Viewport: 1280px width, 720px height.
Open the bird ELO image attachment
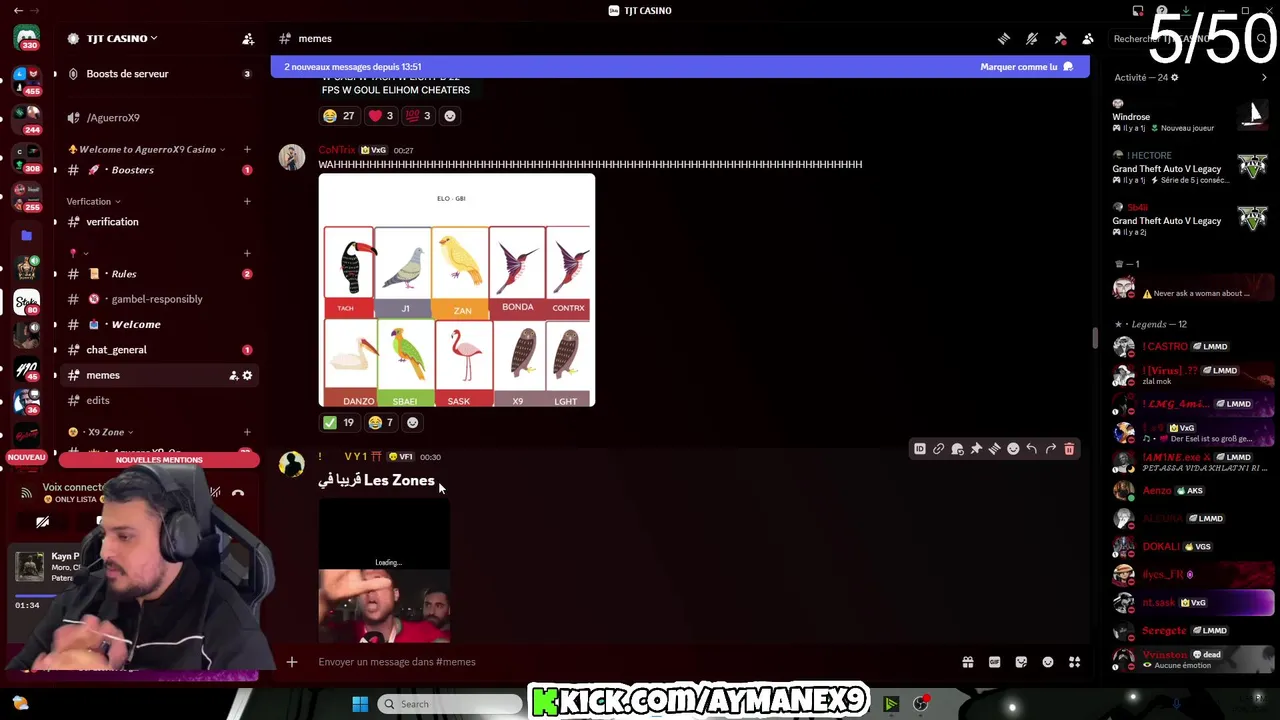click(x=457, y=291)
